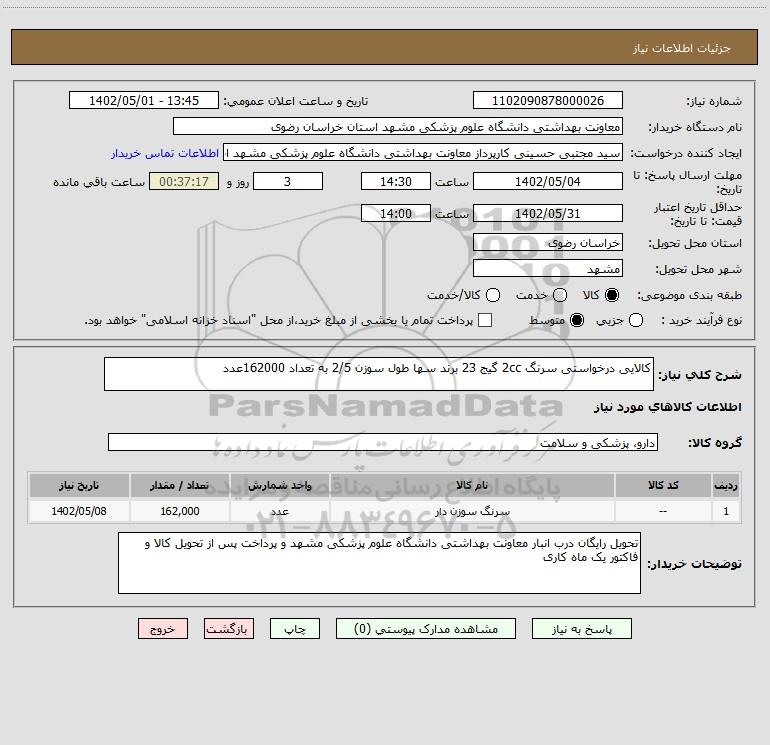Click the پاسخ به نیاز button
Screen dimensions: 770x745
pyautogui.click(x=582, y=629)
